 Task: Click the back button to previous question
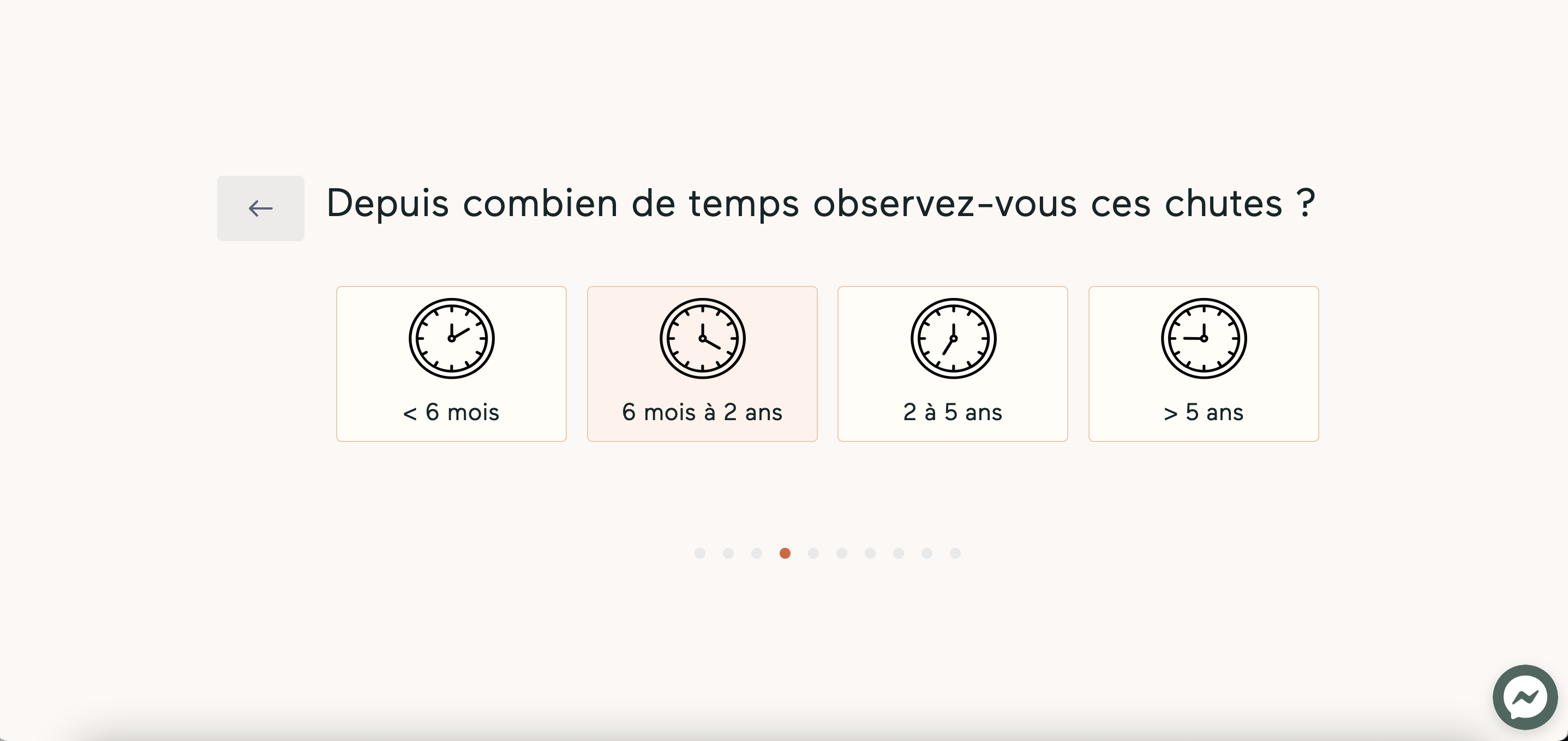[x=260, y=208]
